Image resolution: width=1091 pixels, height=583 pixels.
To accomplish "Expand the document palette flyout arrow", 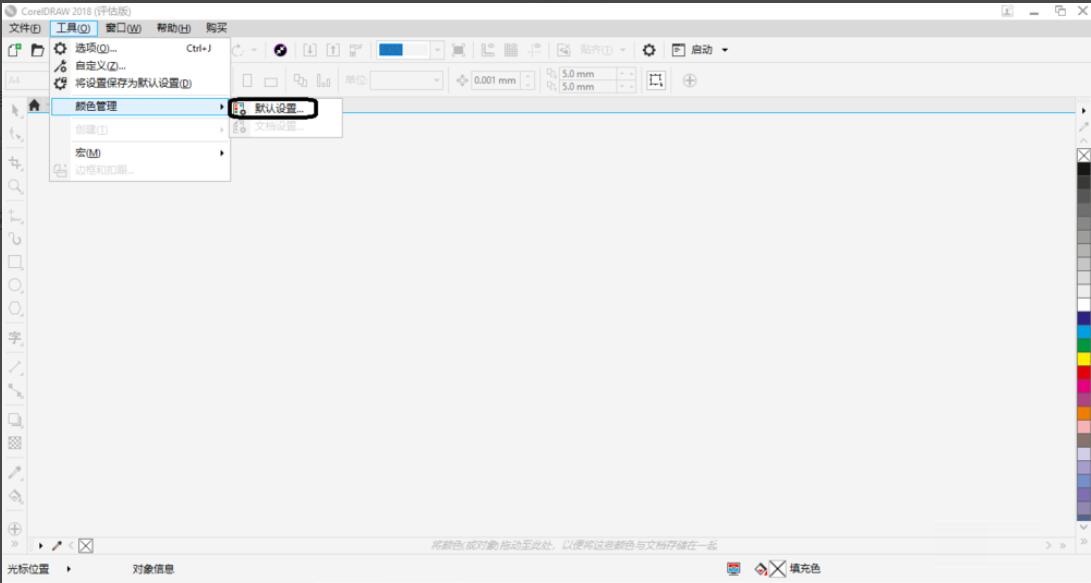I will click(40, 545).
